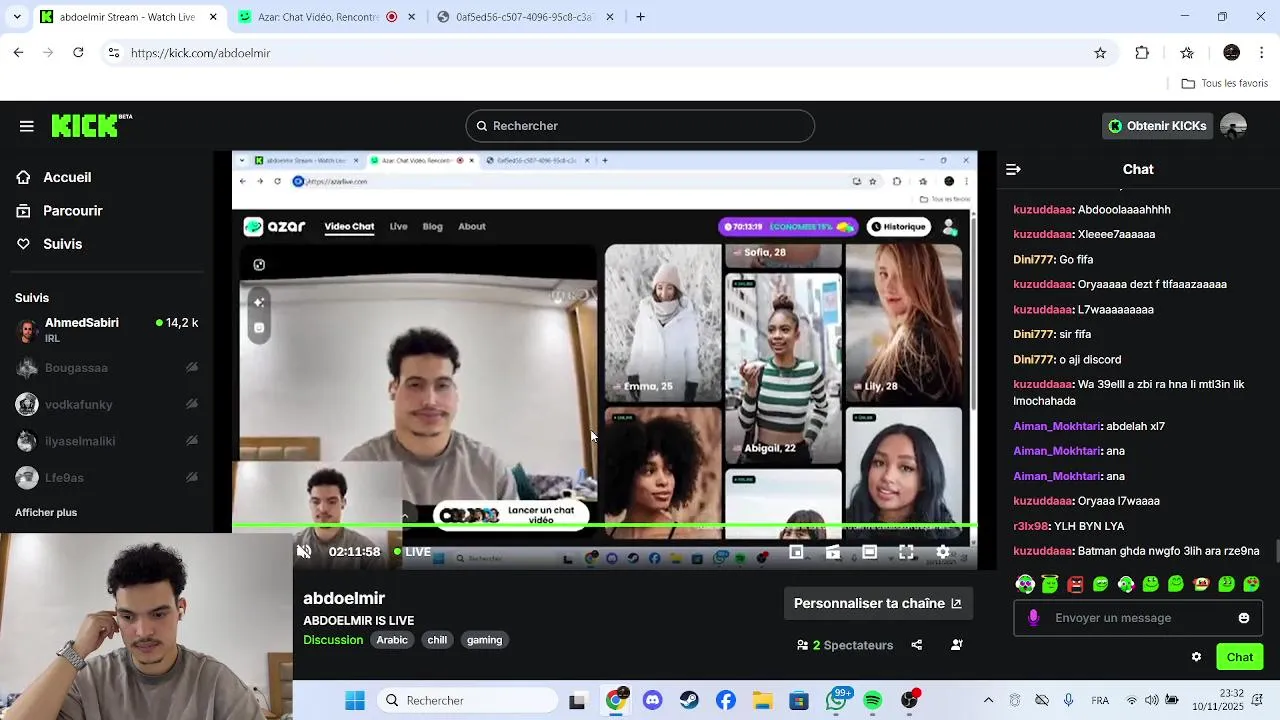Viewport: 1280px width, 720px height.
Task: Click the Discussion category link
Action: coord(333,640)
